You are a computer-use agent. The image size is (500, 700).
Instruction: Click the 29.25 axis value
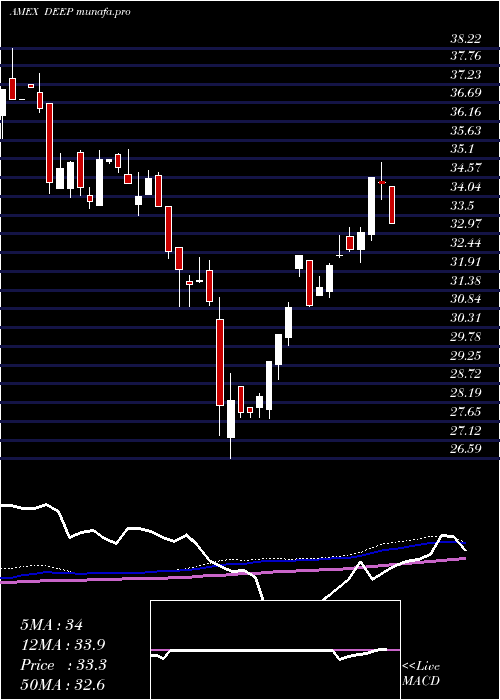pos(466,356)
